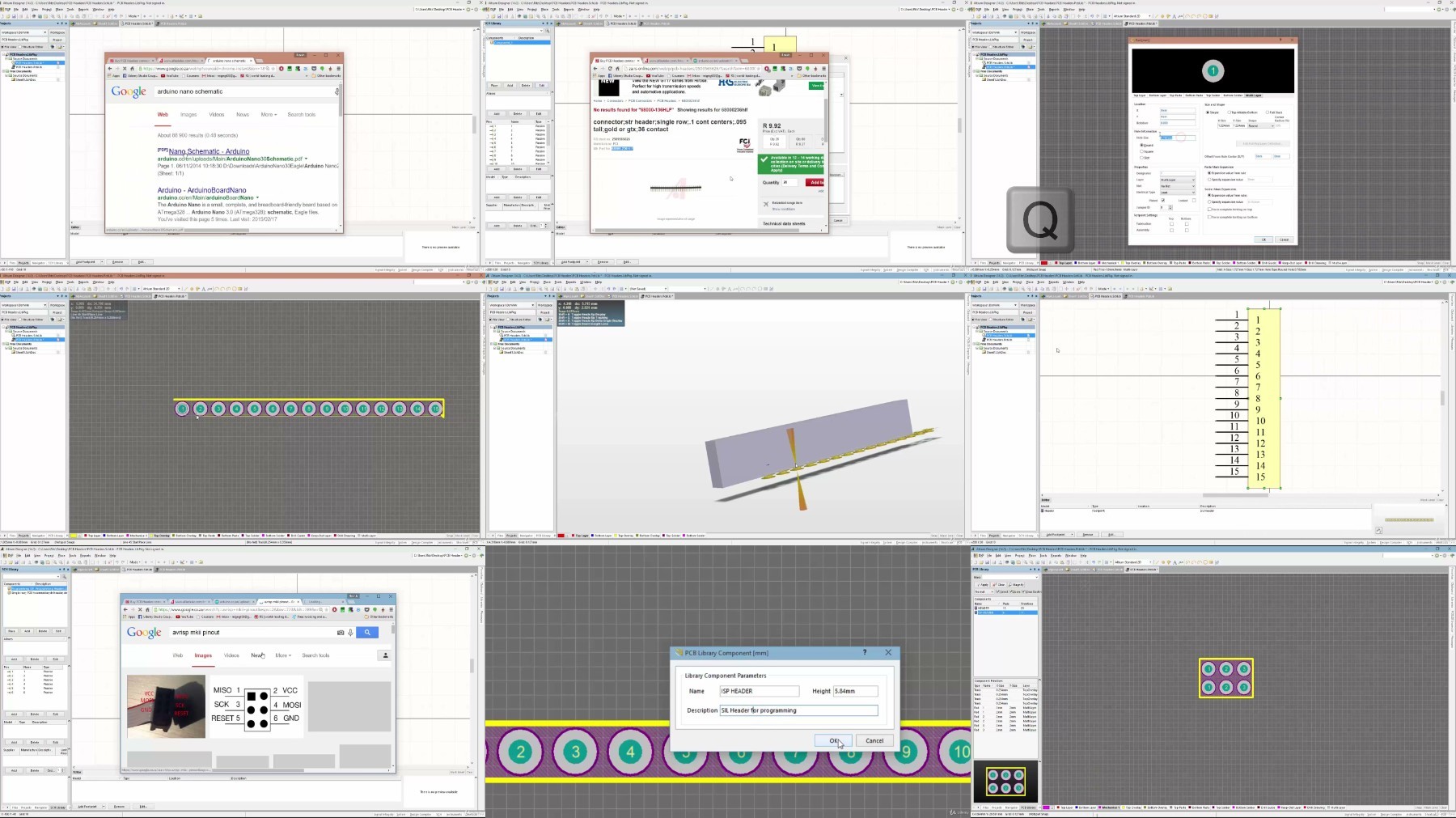Enable the Locked checkbox in Pad dialog
Viewport: 1456px width, 818px height.
[1194, 200]
